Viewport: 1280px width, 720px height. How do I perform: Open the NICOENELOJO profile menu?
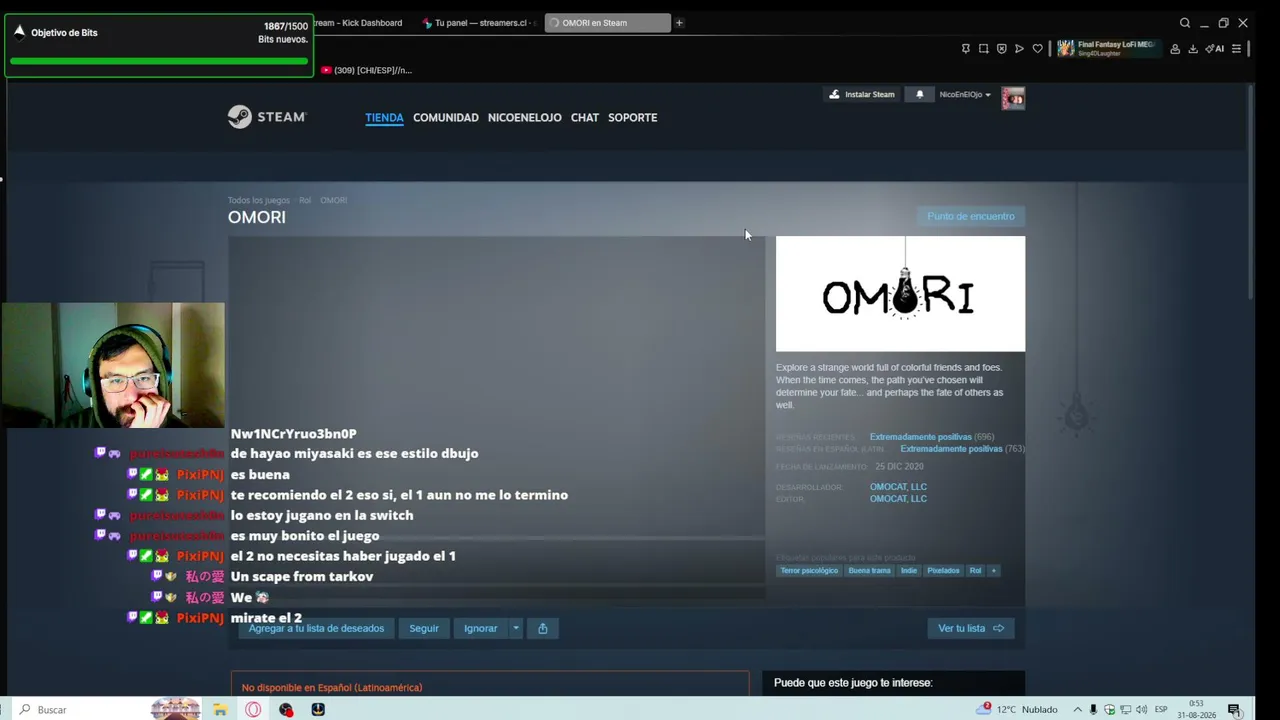[524, 118]
